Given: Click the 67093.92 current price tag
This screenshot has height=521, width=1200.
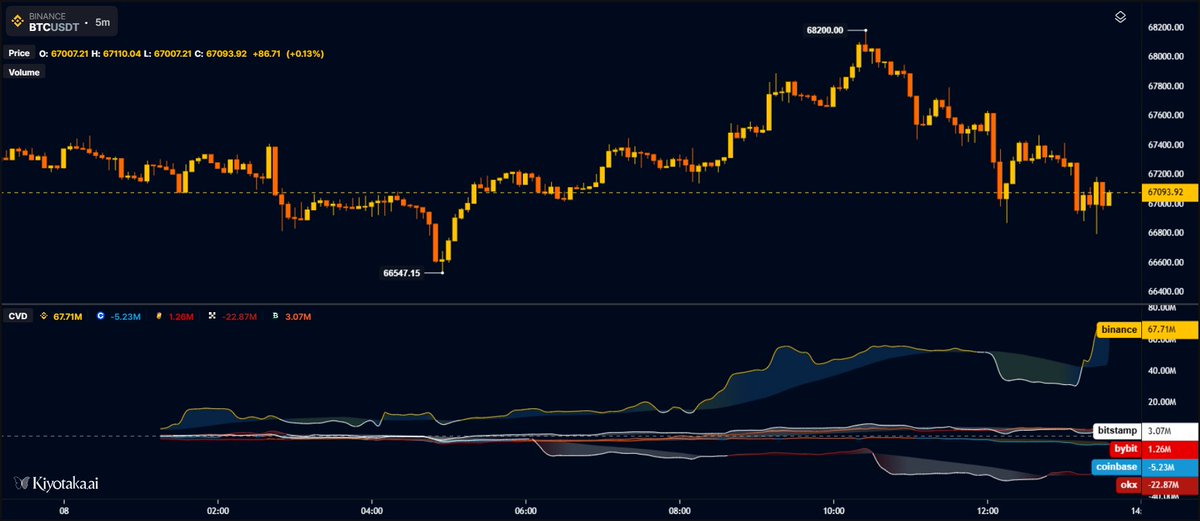Looking at the screenshot, I should [x=1166, y=191].
